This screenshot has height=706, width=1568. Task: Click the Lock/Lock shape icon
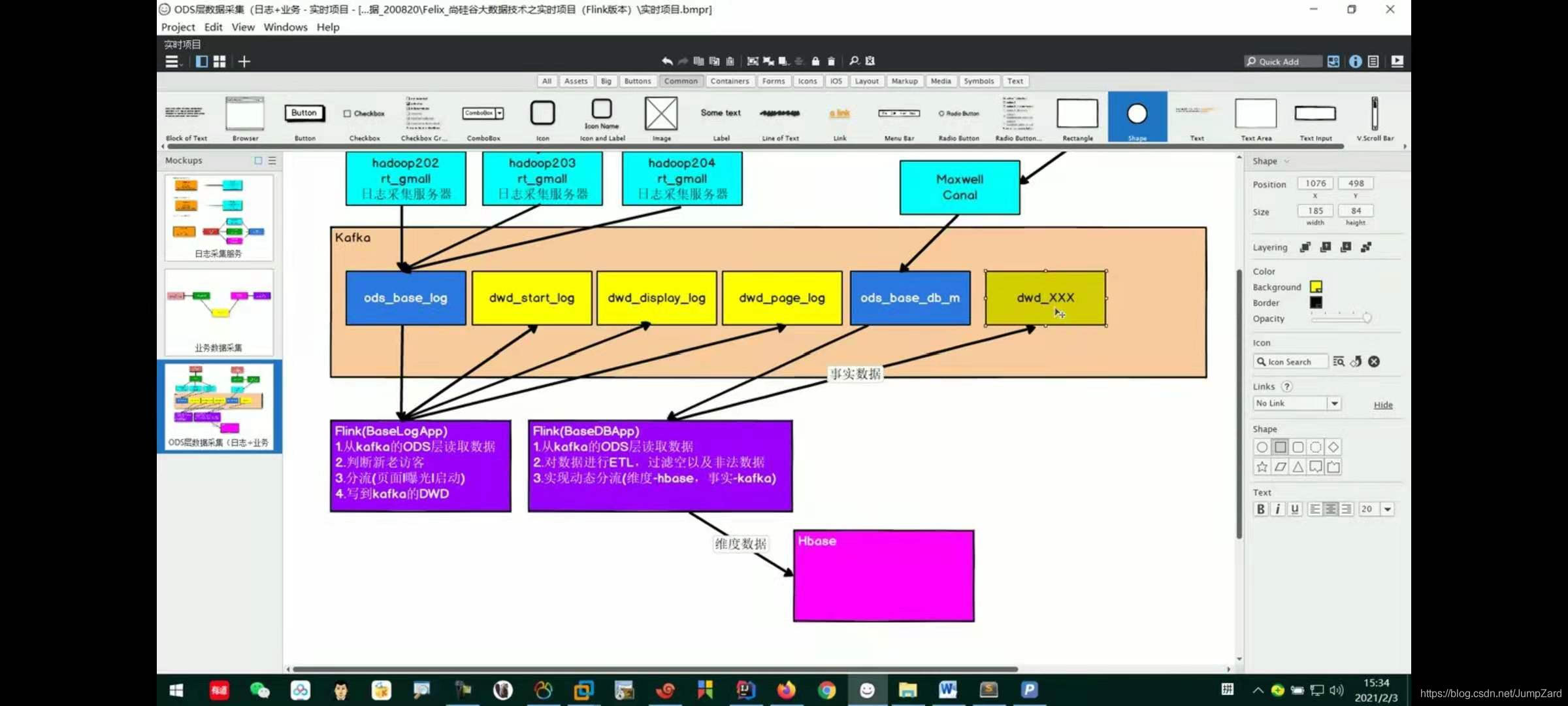pos(815,61)
